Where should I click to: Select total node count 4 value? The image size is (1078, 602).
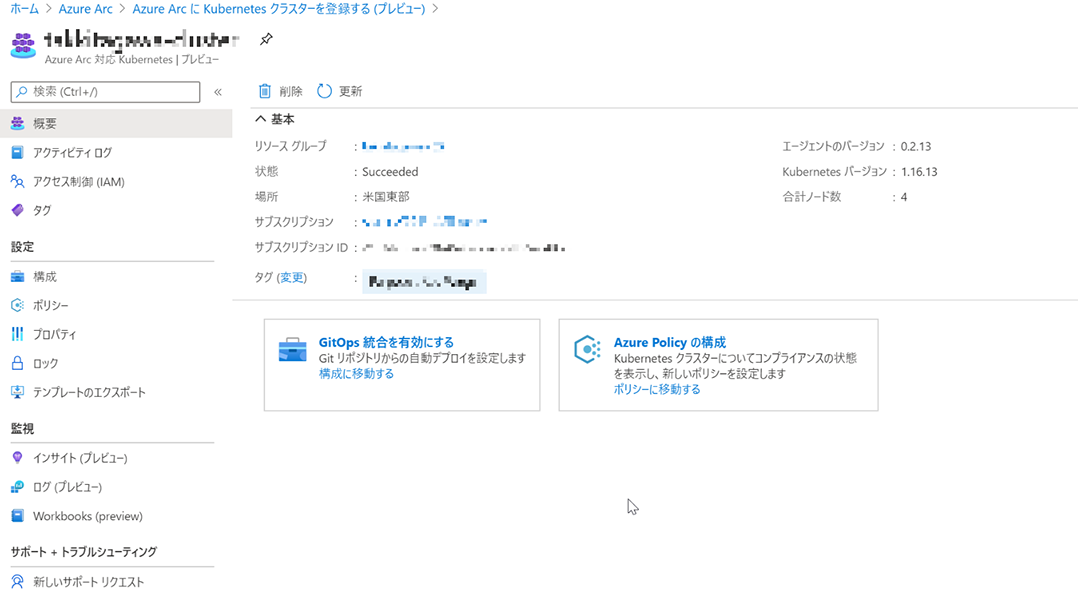[904, 197]
